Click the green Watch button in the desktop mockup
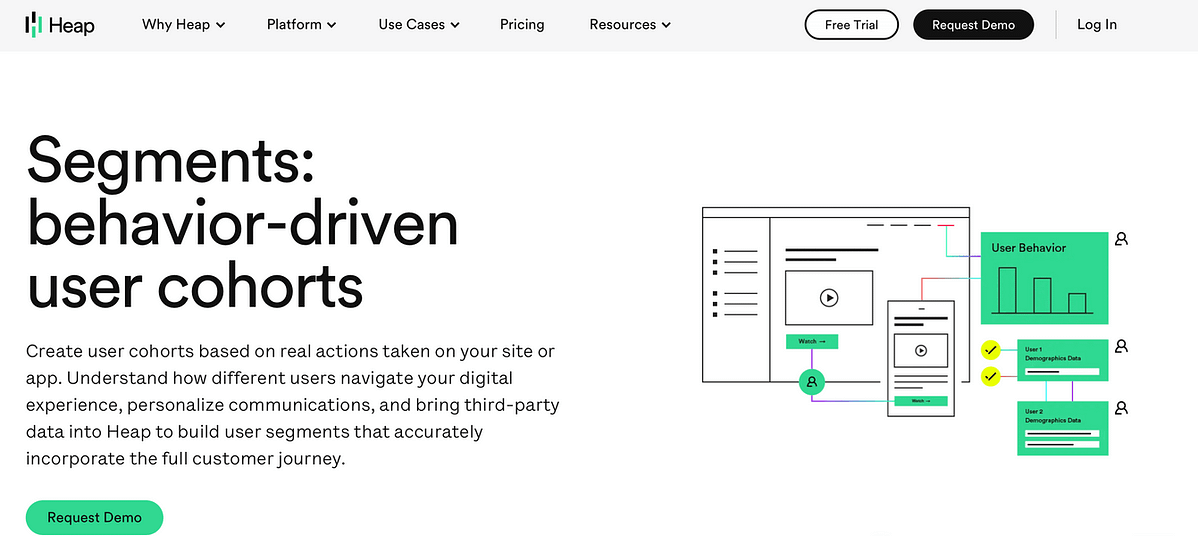This screenshot has height=536, width=1198. [811, 341]
